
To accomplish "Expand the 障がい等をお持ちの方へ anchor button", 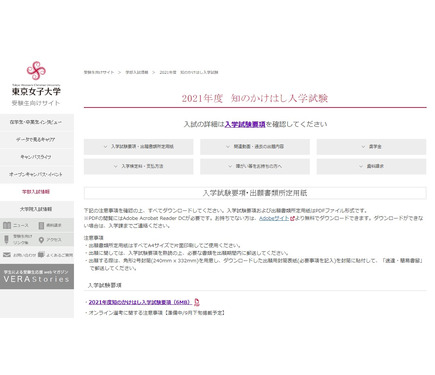I will tap(255, 166).
